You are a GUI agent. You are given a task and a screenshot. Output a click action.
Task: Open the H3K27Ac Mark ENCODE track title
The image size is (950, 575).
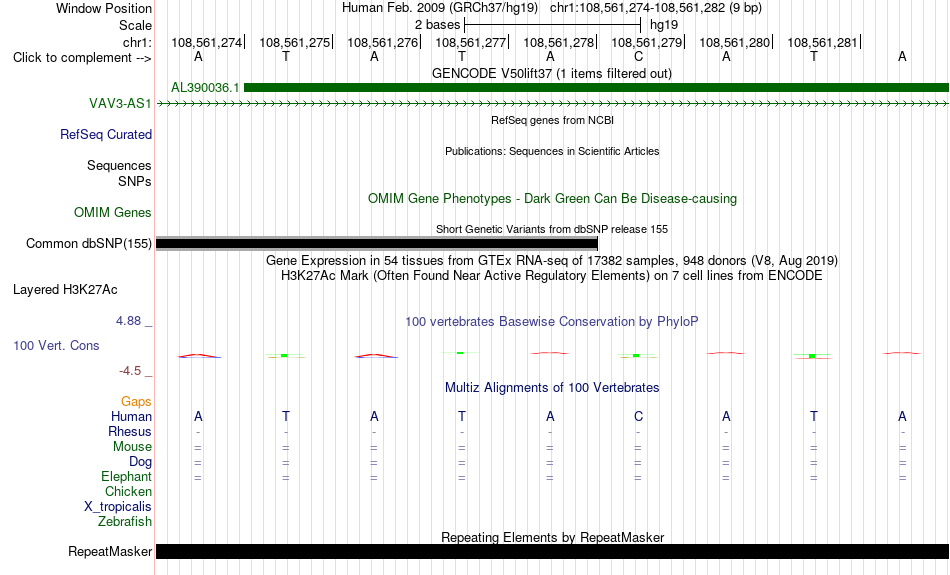pos(552,276)
